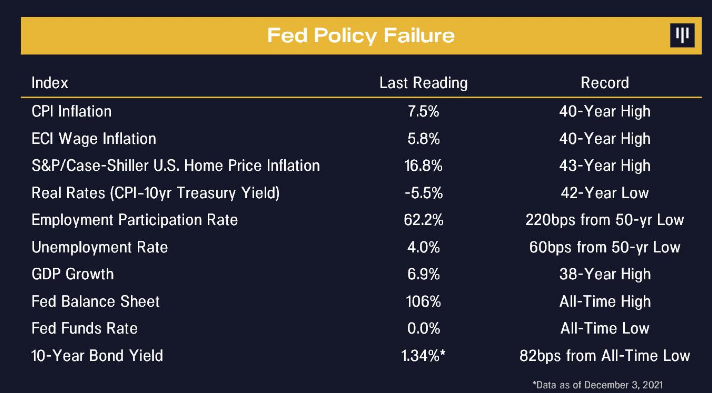
Task: Click the Unemployment Rate label
Action: click(x=99, y=247)
